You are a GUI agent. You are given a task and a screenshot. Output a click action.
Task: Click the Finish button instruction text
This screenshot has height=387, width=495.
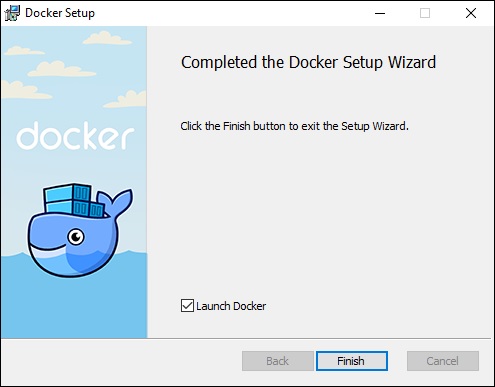pyautogui.click(x=294, y=126)
